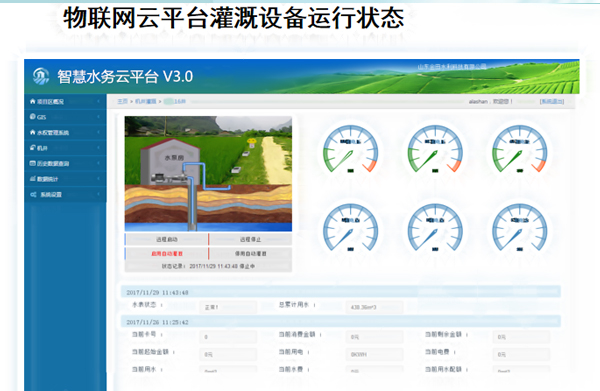Disable auto irrigation via 停用自动灌溉
This screenshot has height=391, width=600.
[251, 254]
